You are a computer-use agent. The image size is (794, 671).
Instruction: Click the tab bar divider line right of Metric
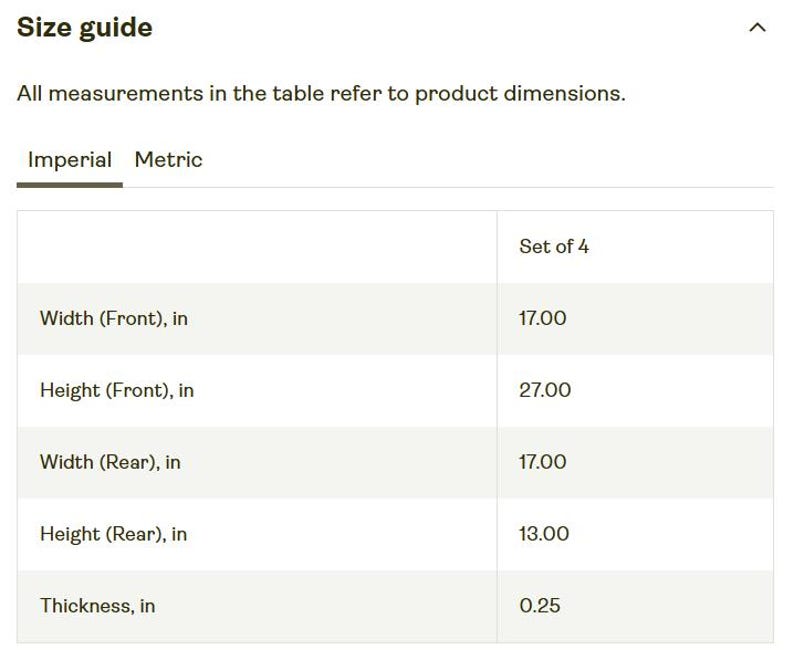tap(448, 187)
